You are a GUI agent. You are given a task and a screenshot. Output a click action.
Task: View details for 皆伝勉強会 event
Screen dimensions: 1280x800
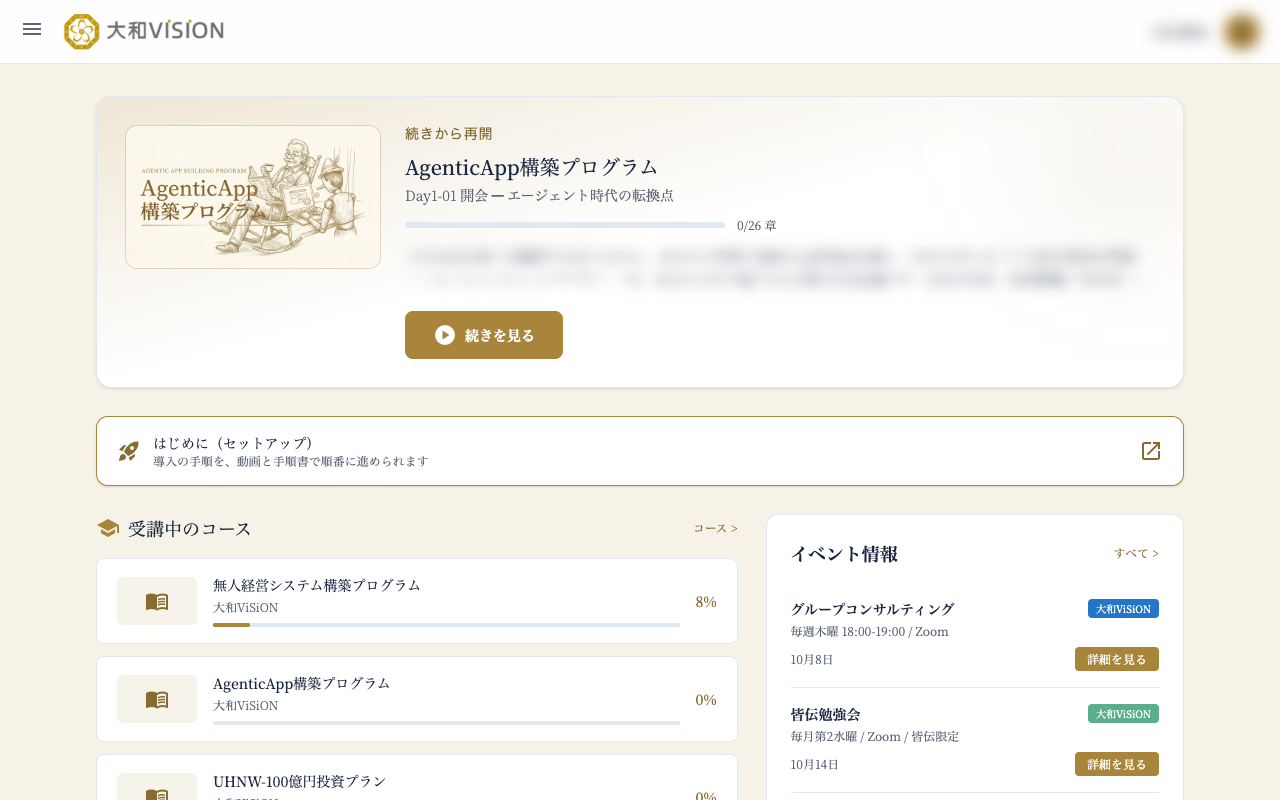pos(1117,764)
